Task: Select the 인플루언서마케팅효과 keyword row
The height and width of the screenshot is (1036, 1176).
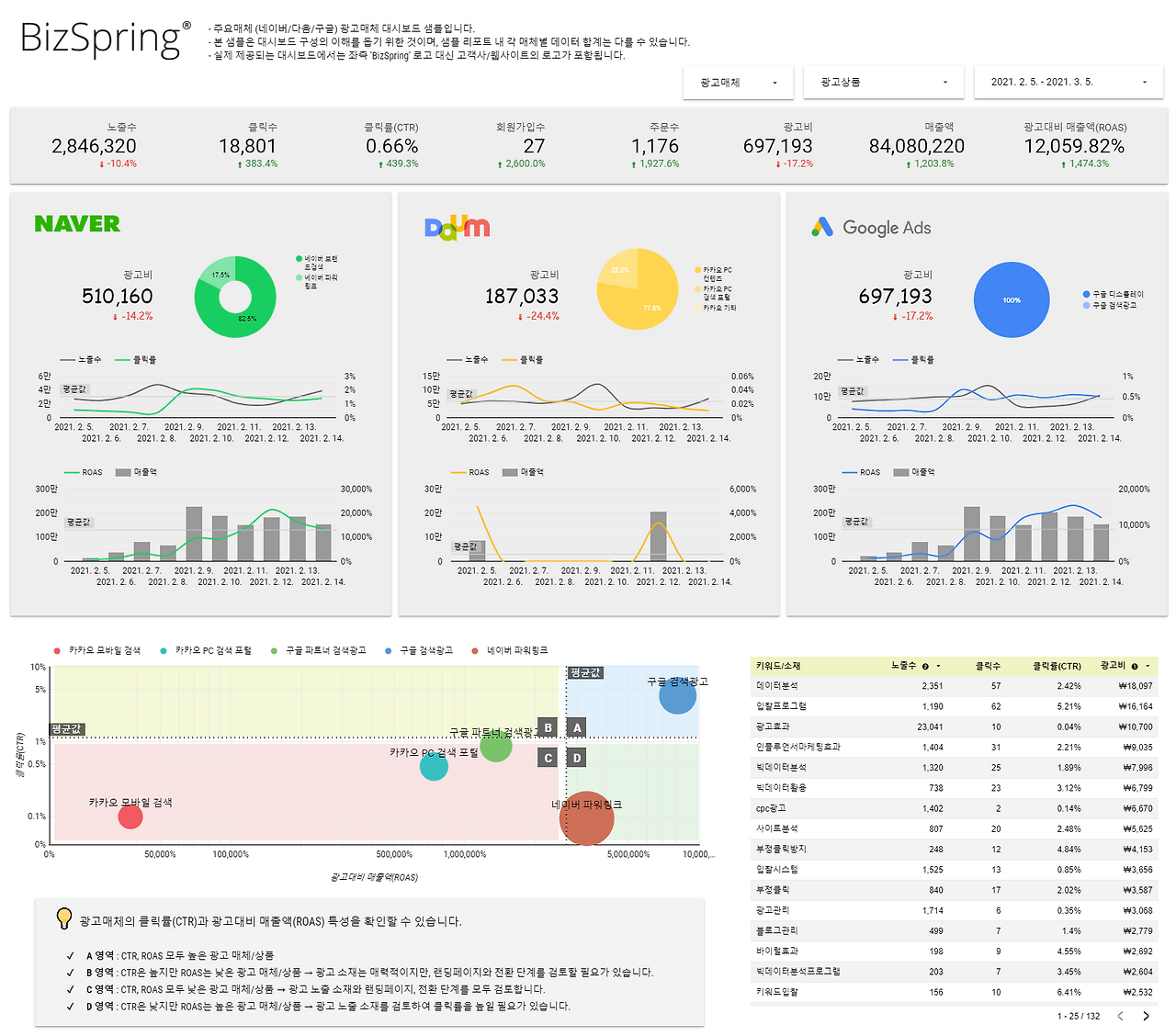Action: pyautogui.click(x=955, y=747)
